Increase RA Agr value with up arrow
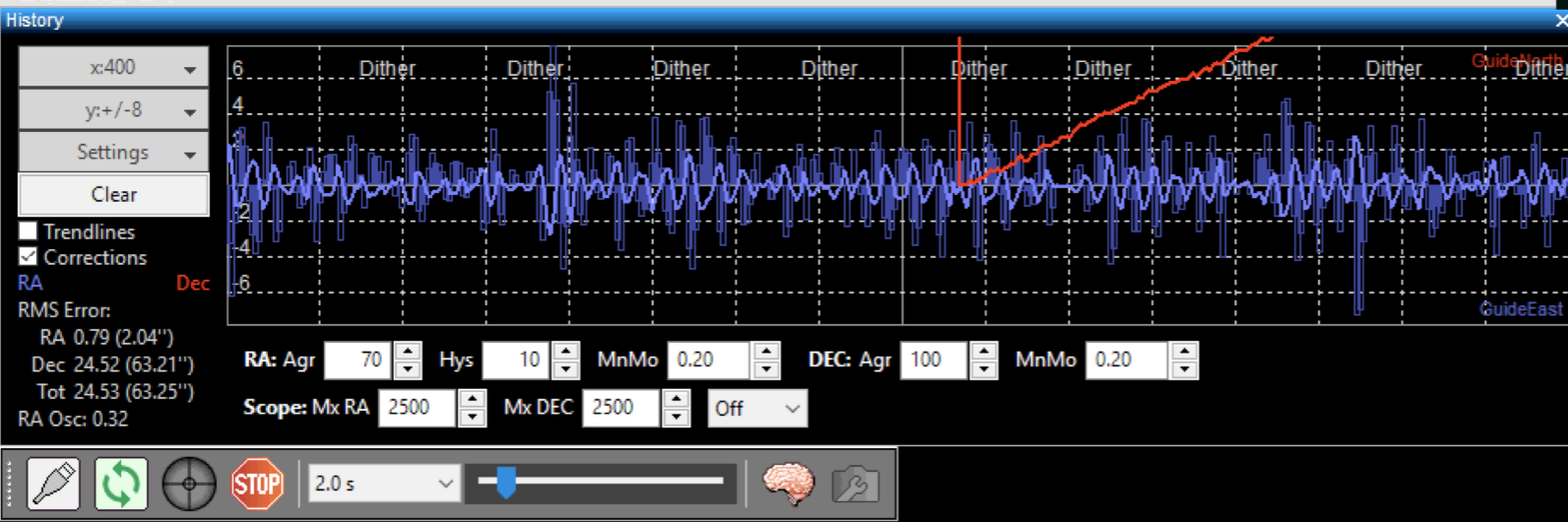 (408, 352)
